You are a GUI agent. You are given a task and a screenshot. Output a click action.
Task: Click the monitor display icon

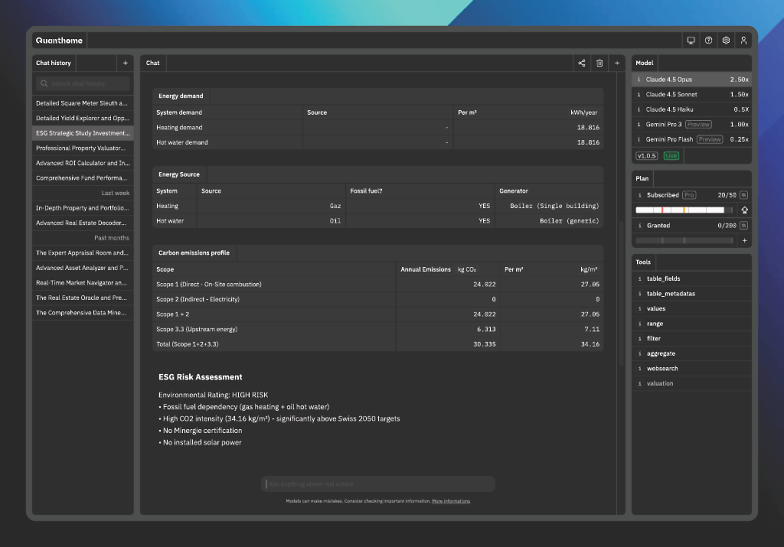(x=690, y=41)
